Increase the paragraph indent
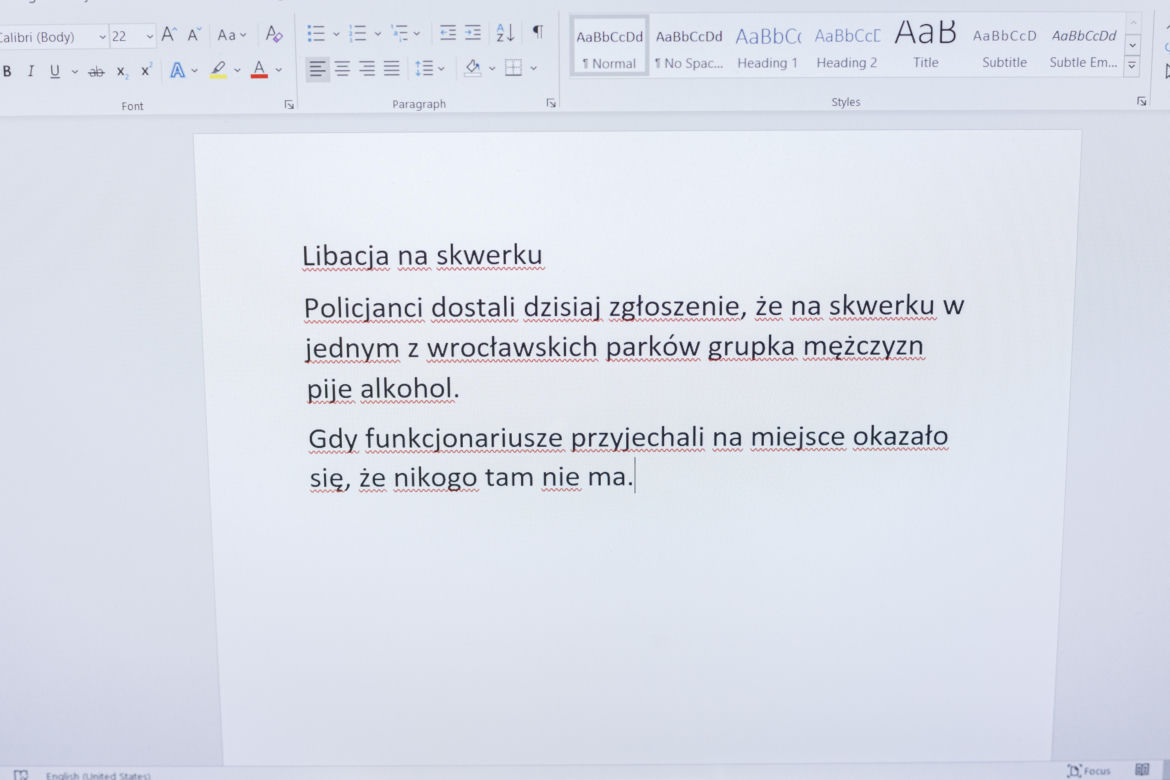 473,32
